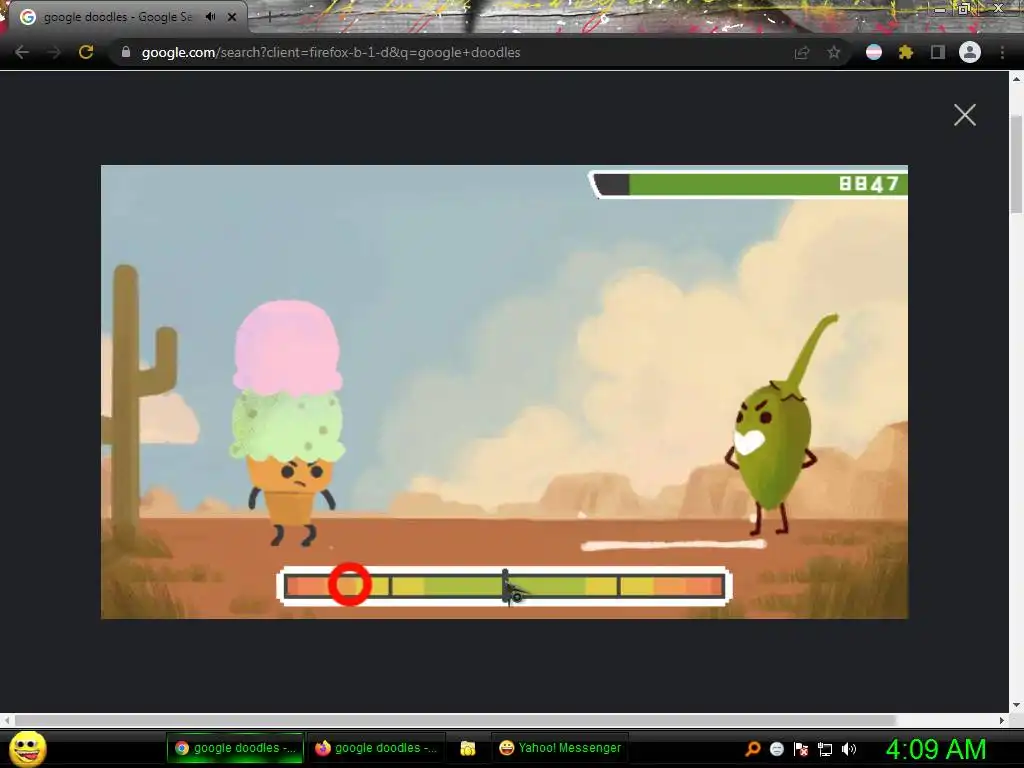Click the share page icon in address bar
1024x768 pixels.
[801, 53]
